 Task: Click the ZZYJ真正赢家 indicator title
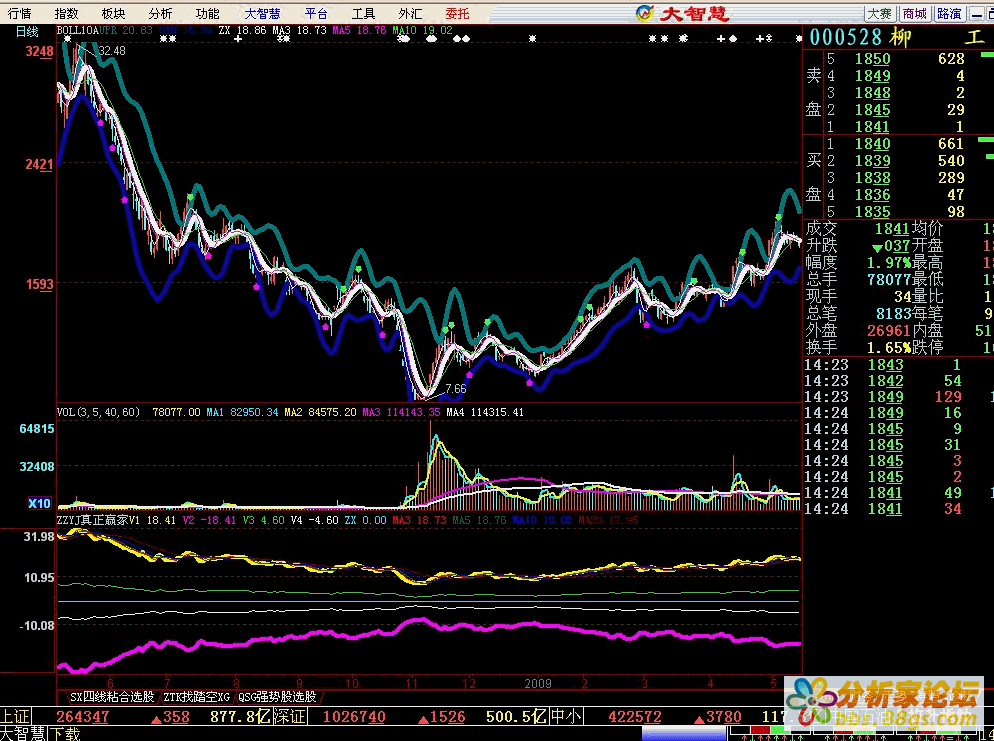pyautogui.click(x=93, y=520)
